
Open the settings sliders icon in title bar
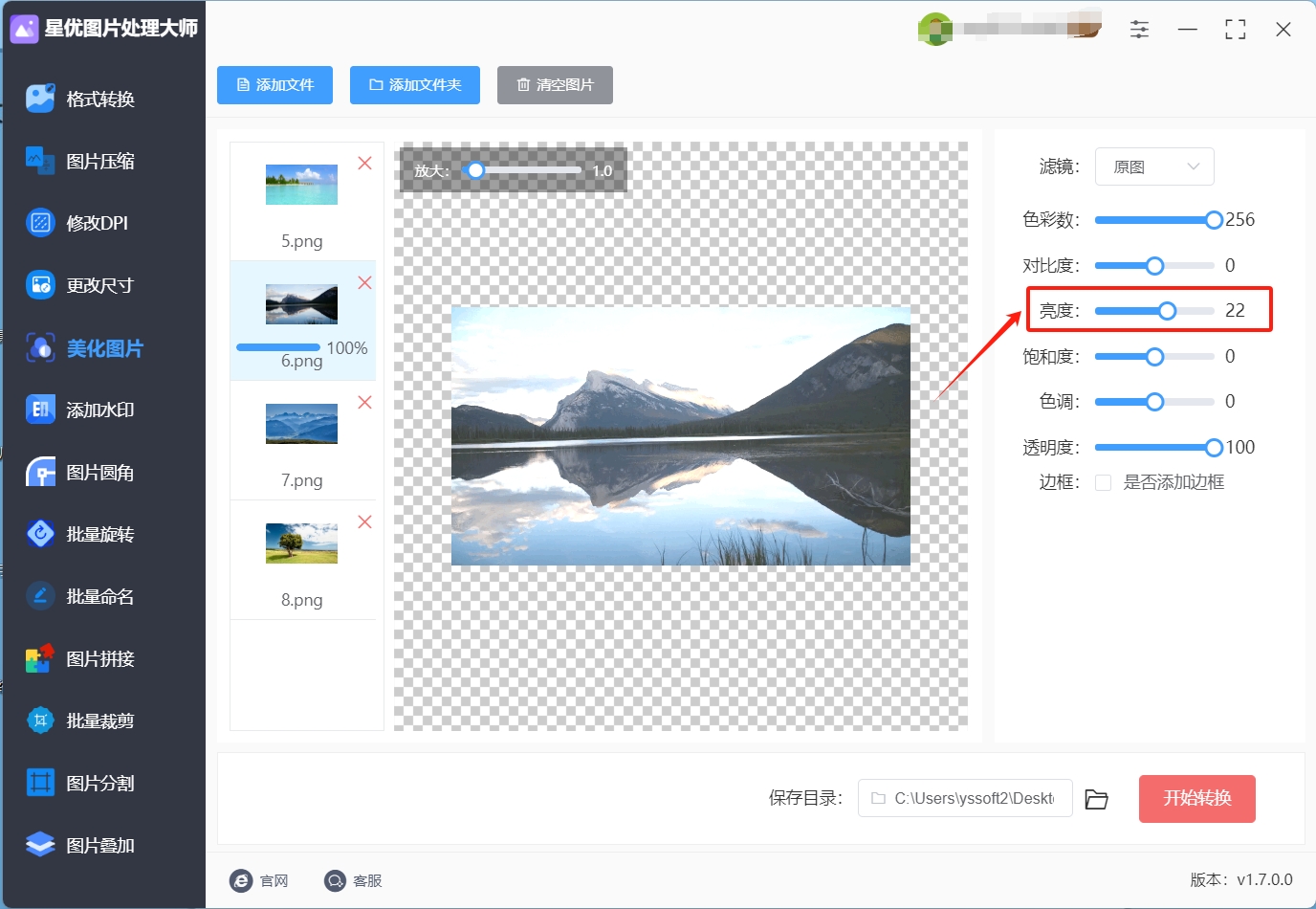[1139, 30]
